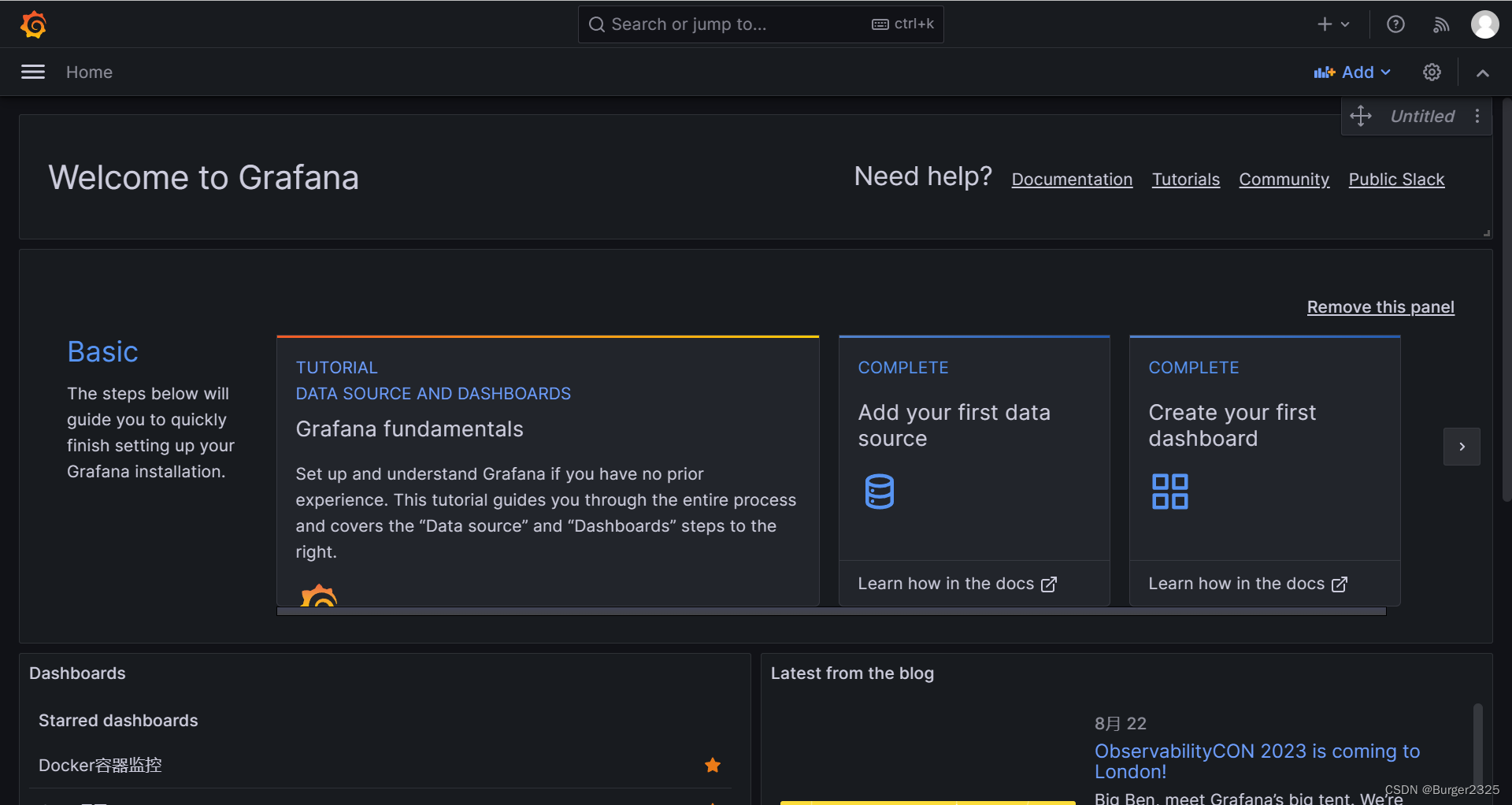Click Remove this panel
Viewport: 1512px width, 805px height.
point(1380,307)
